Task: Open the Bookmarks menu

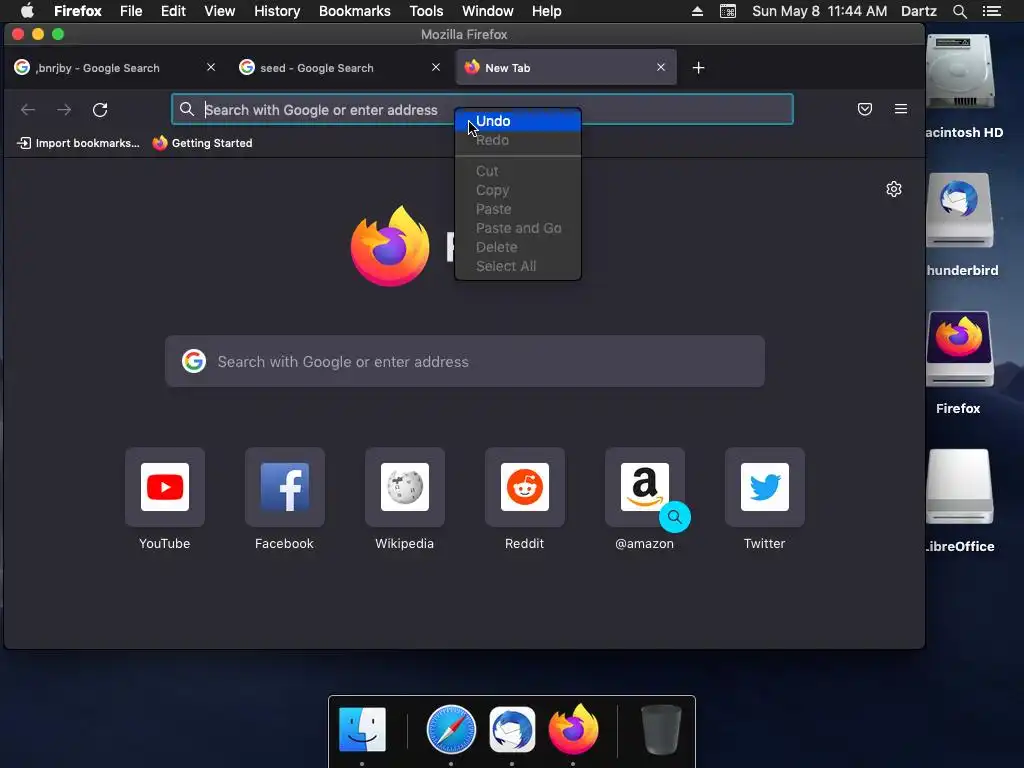Action: pyautogui.click(x=355, y=11)
